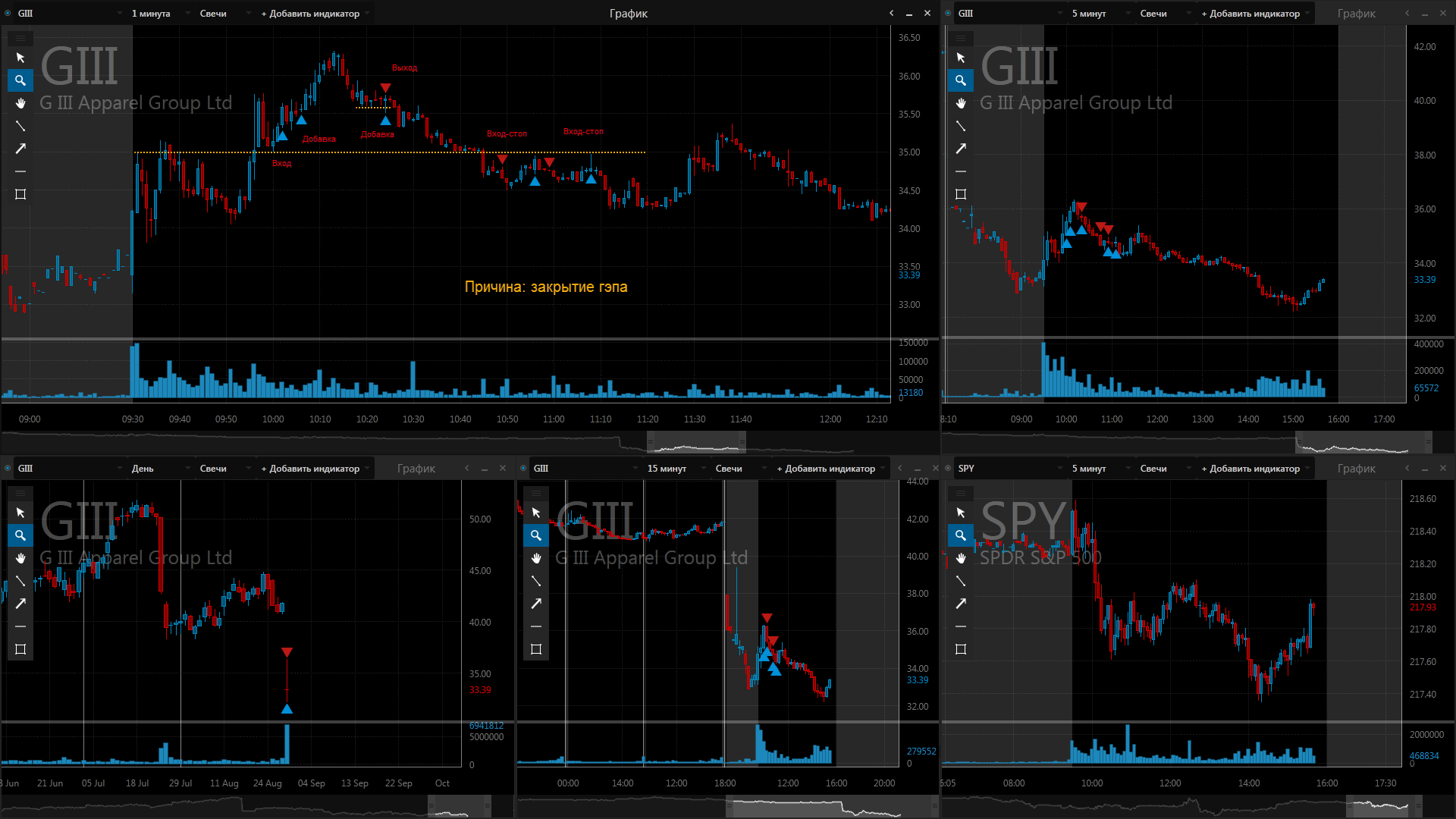Pick the arrow drawing tool in the 15-minute chart
1456x819 pixels.
pos(536,604)
